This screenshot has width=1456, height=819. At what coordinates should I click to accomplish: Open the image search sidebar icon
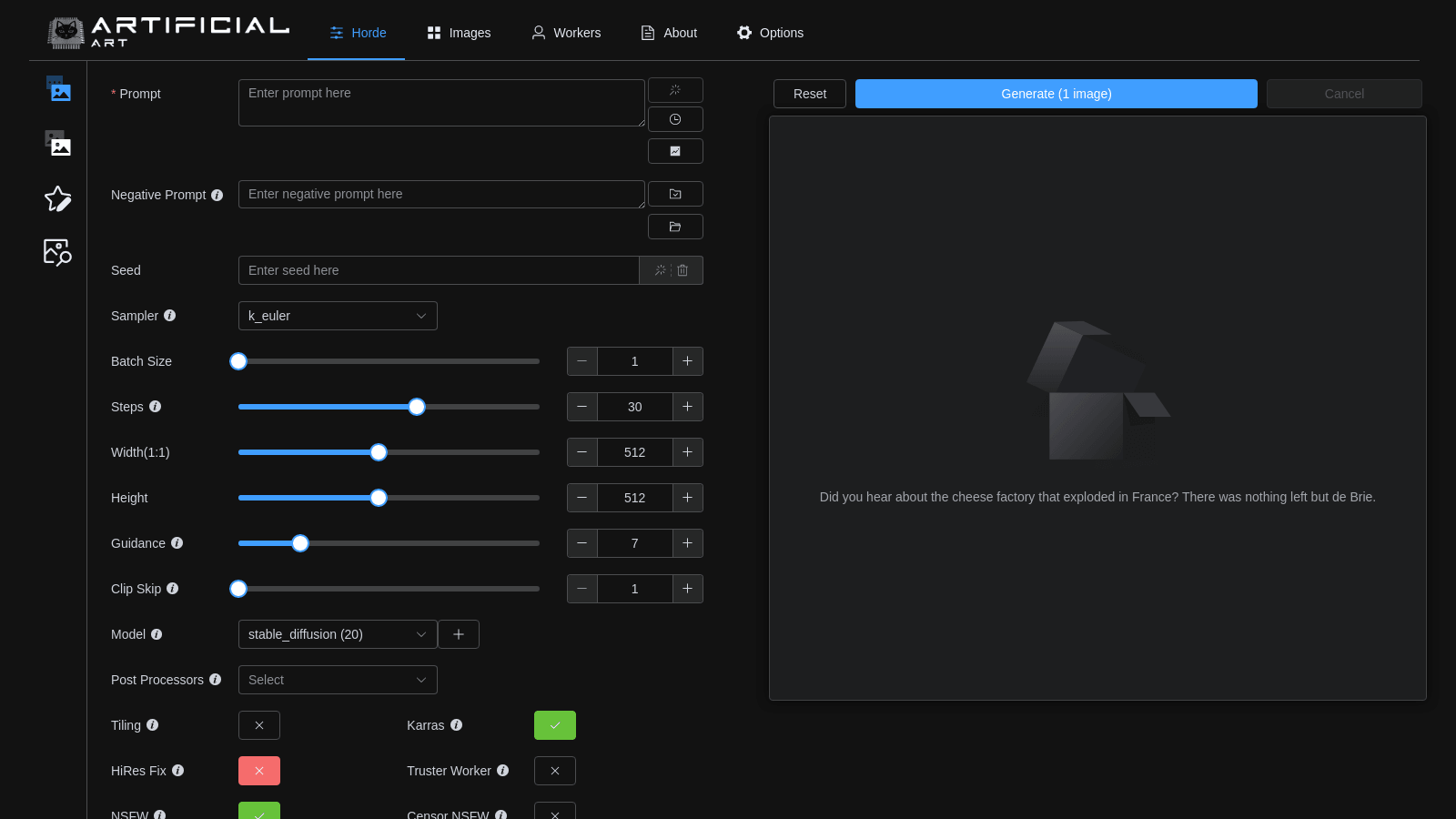[x=58, y=252]
